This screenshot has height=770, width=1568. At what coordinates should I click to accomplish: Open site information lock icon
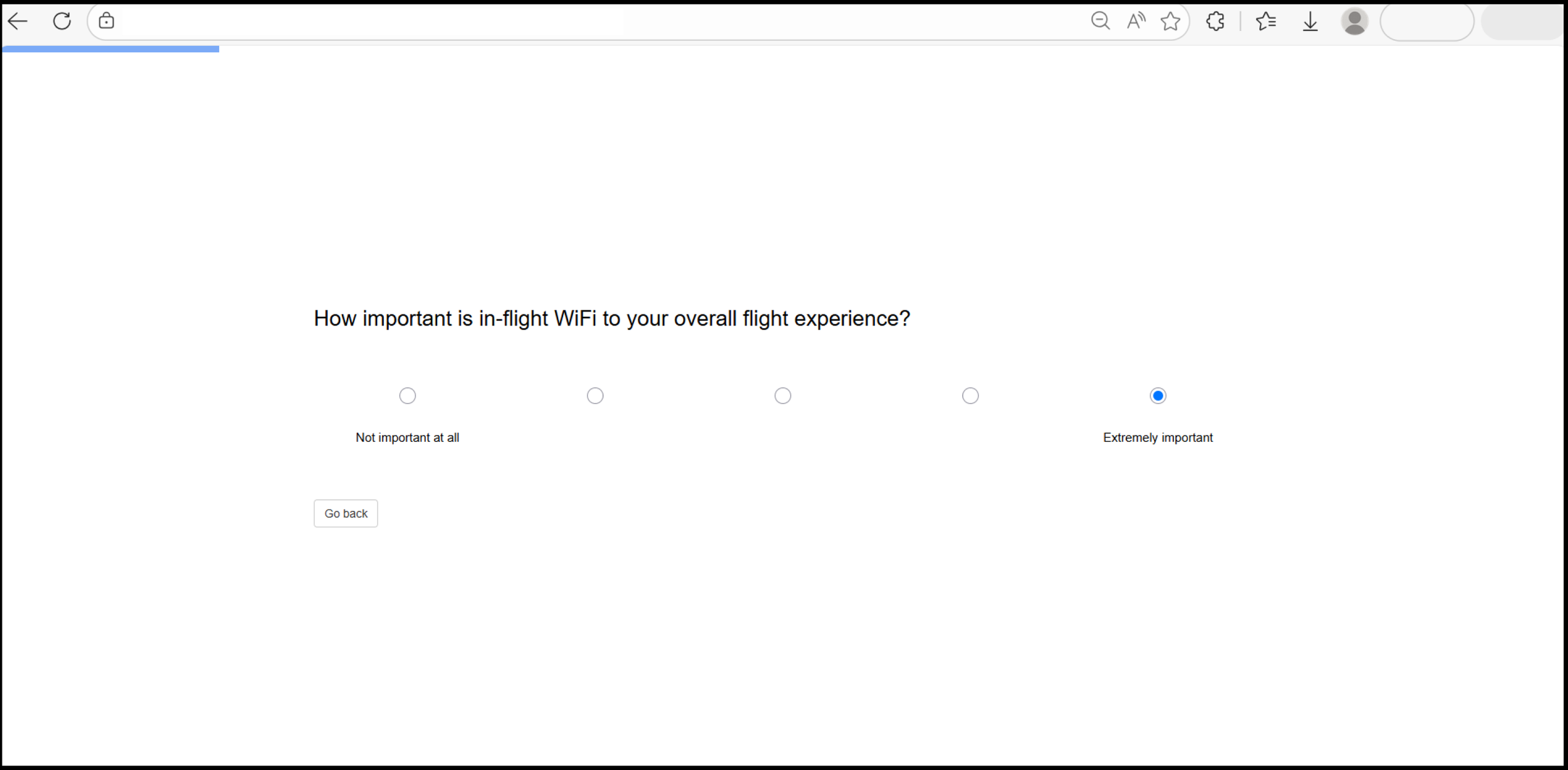107,21
